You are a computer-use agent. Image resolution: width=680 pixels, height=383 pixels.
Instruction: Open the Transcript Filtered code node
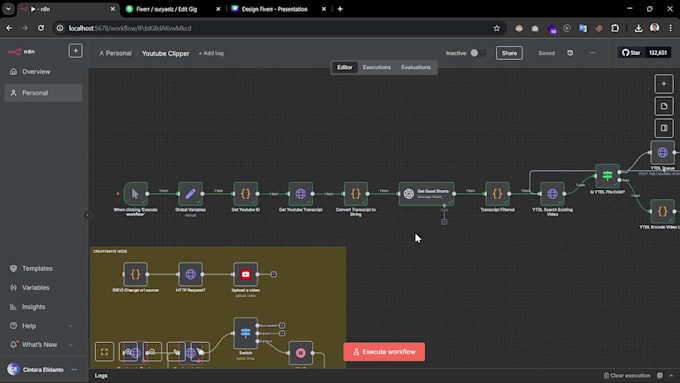pyautogui.click(x=497, y=193)
